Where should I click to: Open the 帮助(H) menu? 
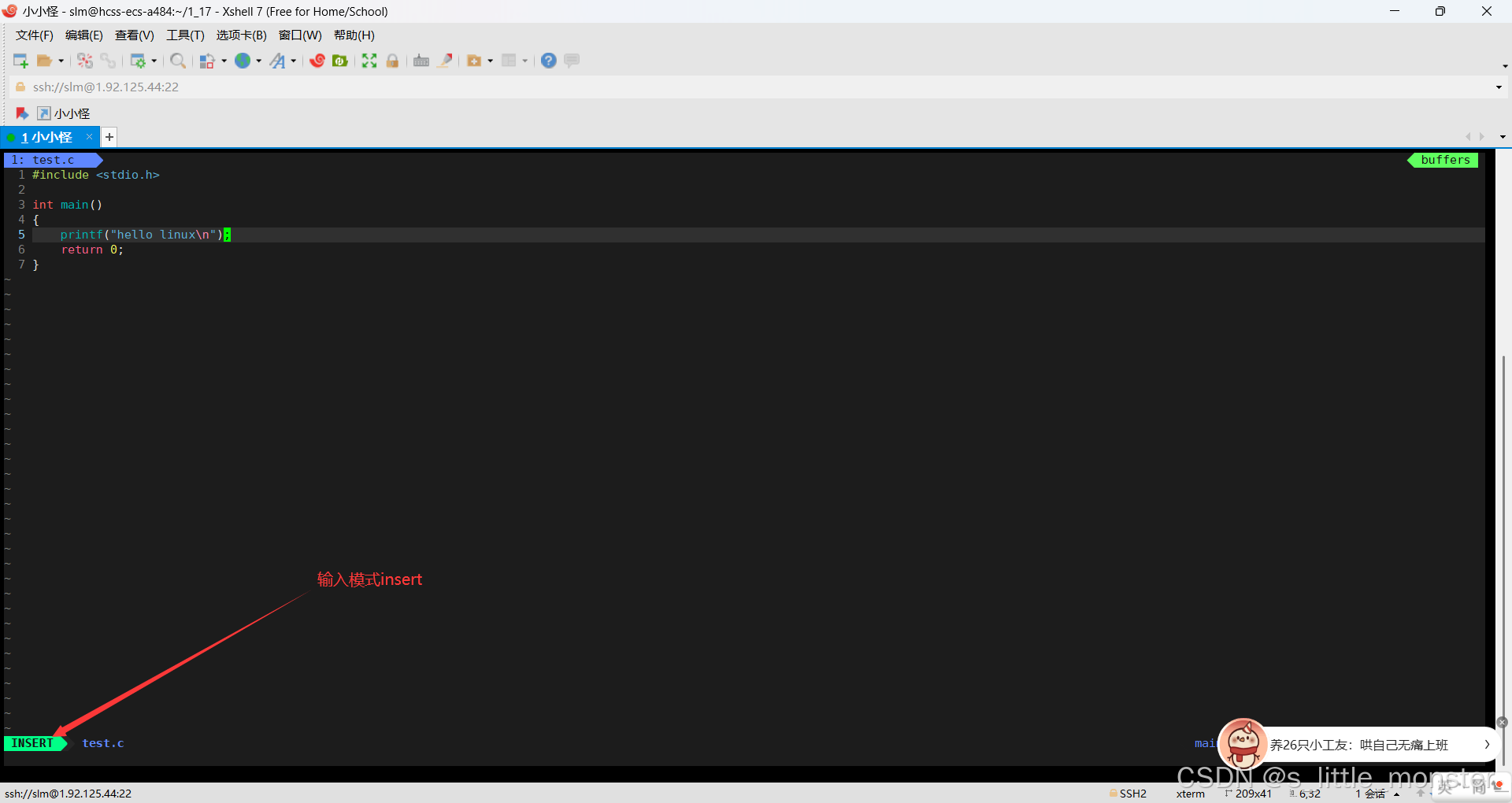pyautogui.click(x=354, y=35)
